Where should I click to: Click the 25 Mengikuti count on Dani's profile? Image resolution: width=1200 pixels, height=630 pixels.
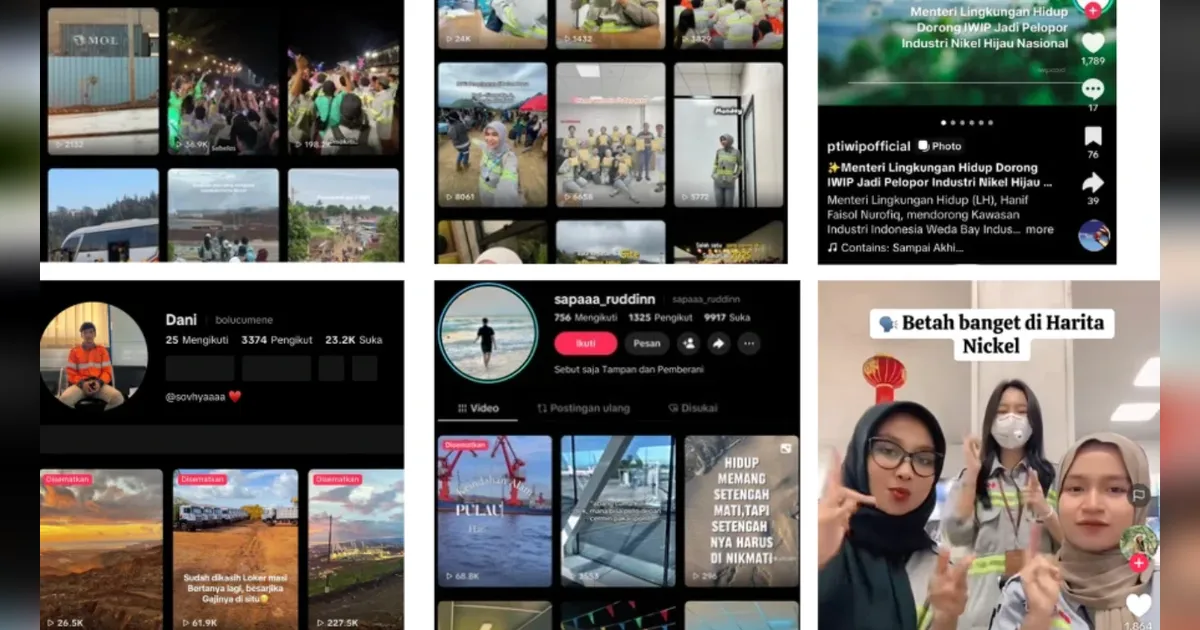[195, 341]
